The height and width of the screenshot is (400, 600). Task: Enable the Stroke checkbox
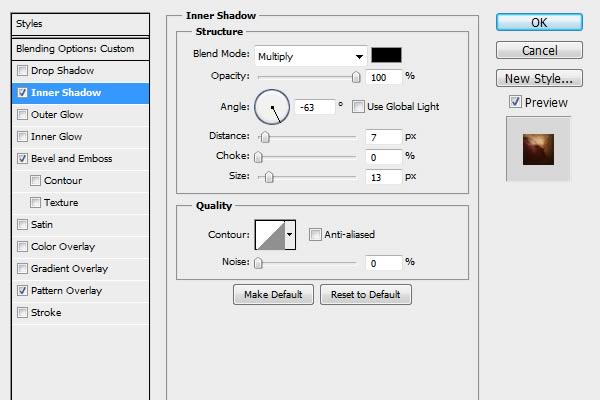coord(22,313)
